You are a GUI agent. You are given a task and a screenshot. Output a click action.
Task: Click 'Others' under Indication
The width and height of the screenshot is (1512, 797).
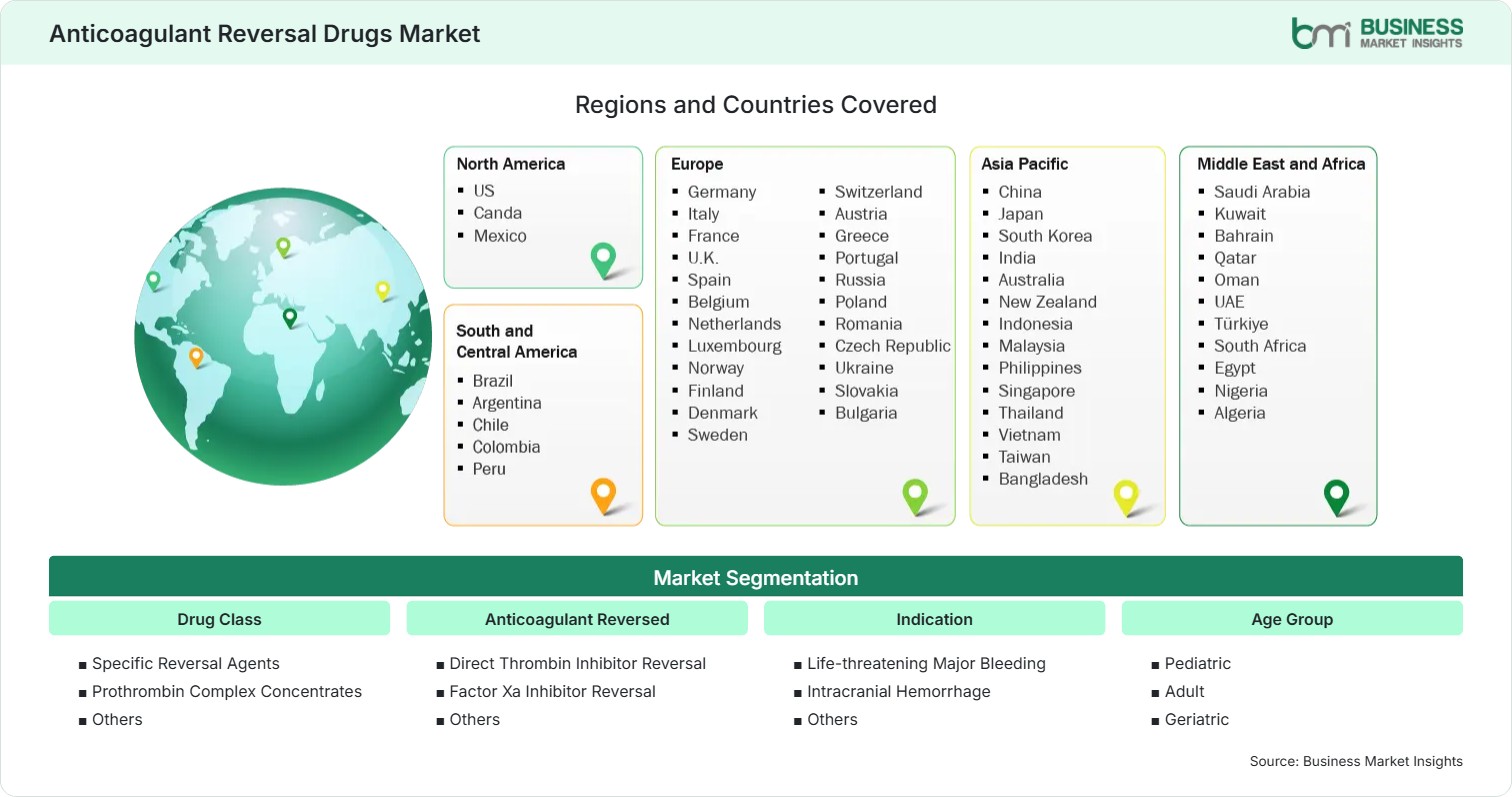click(x=833, y=719)
